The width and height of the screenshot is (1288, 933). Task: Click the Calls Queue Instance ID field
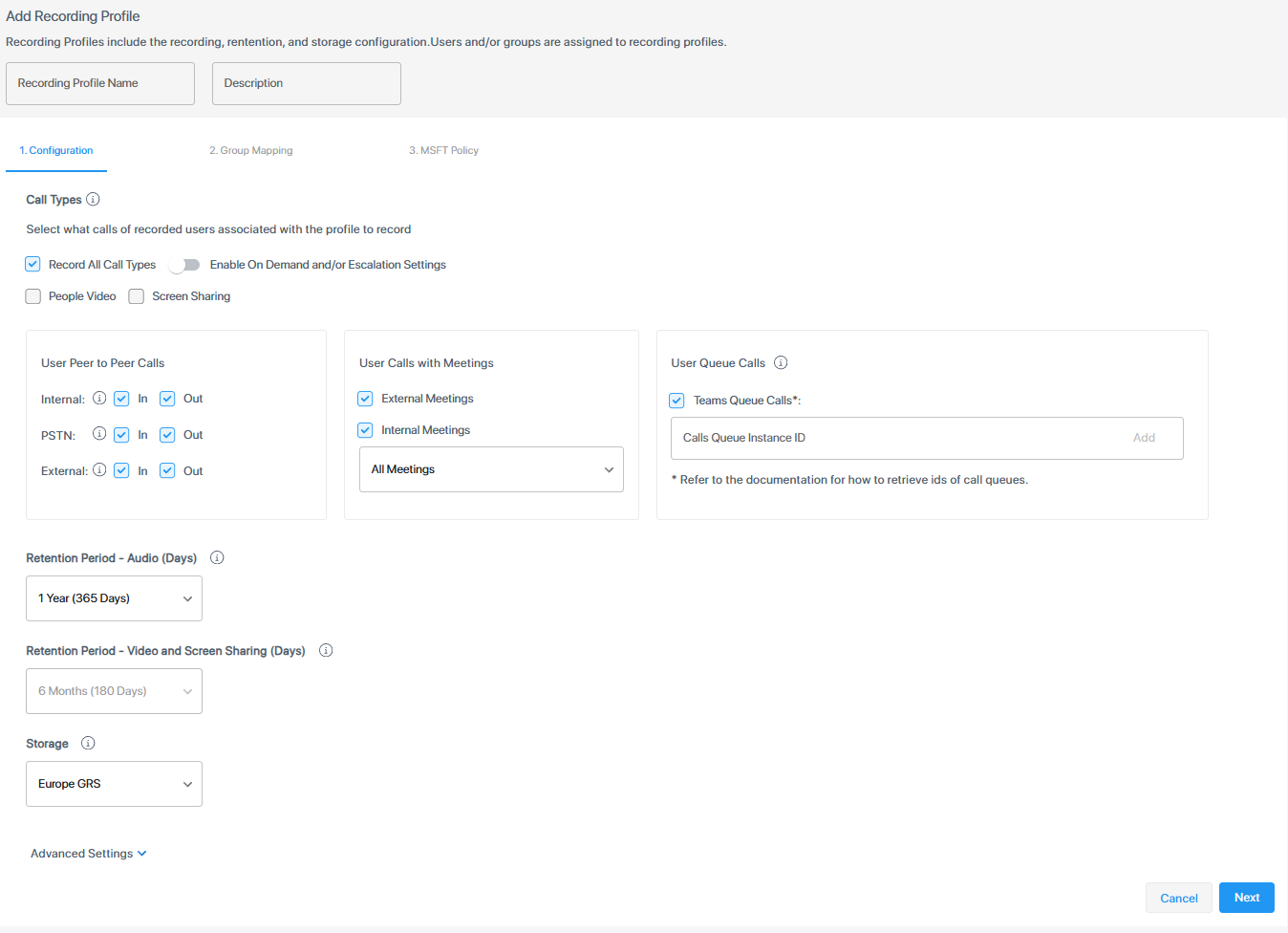(x=927, y=438)
